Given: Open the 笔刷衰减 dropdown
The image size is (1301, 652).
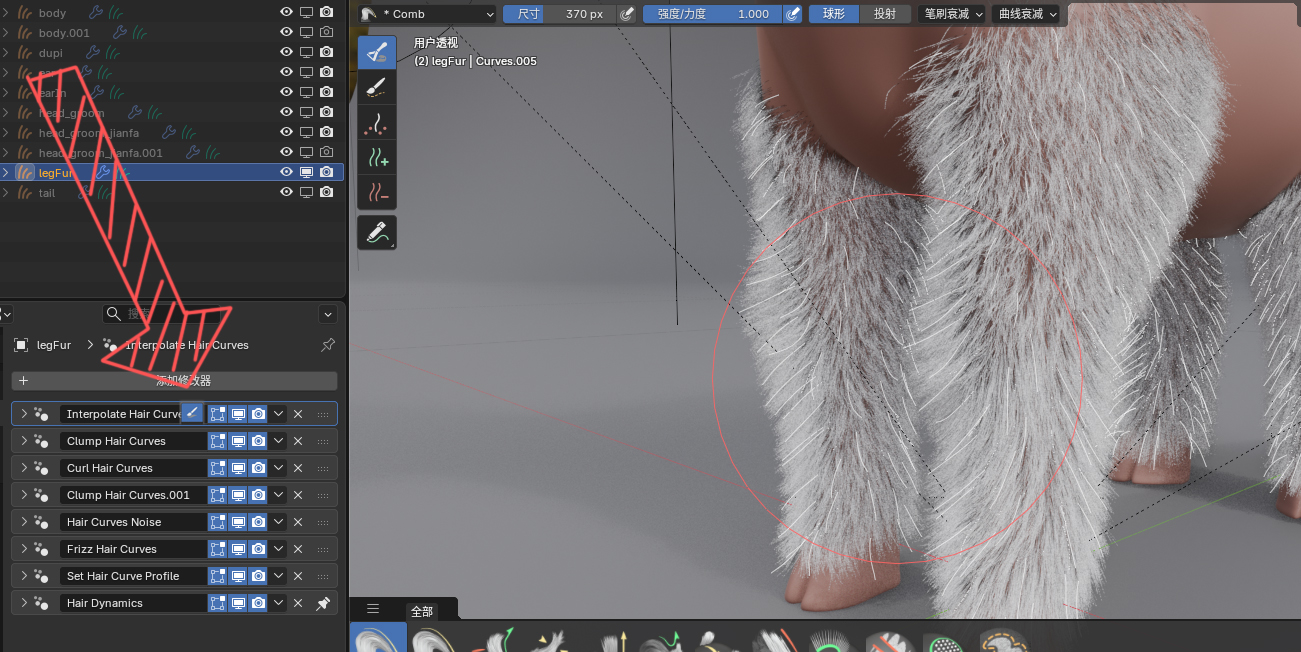Looking at the screenshot, I should [x=952, y=14].
